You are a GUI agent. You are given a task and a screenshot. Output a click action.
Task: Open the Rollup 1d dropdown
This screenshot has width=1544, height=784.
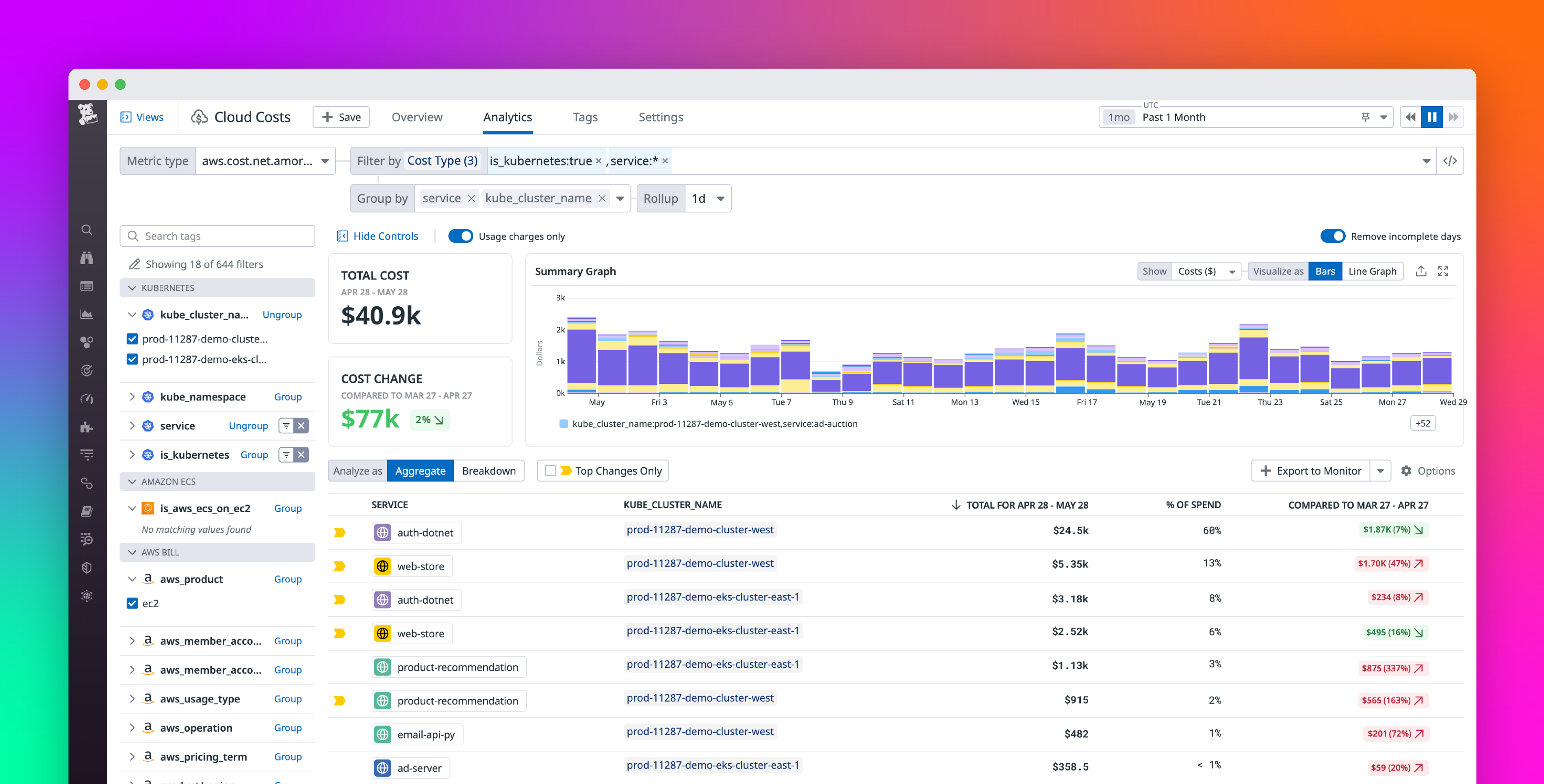(708, 198)
